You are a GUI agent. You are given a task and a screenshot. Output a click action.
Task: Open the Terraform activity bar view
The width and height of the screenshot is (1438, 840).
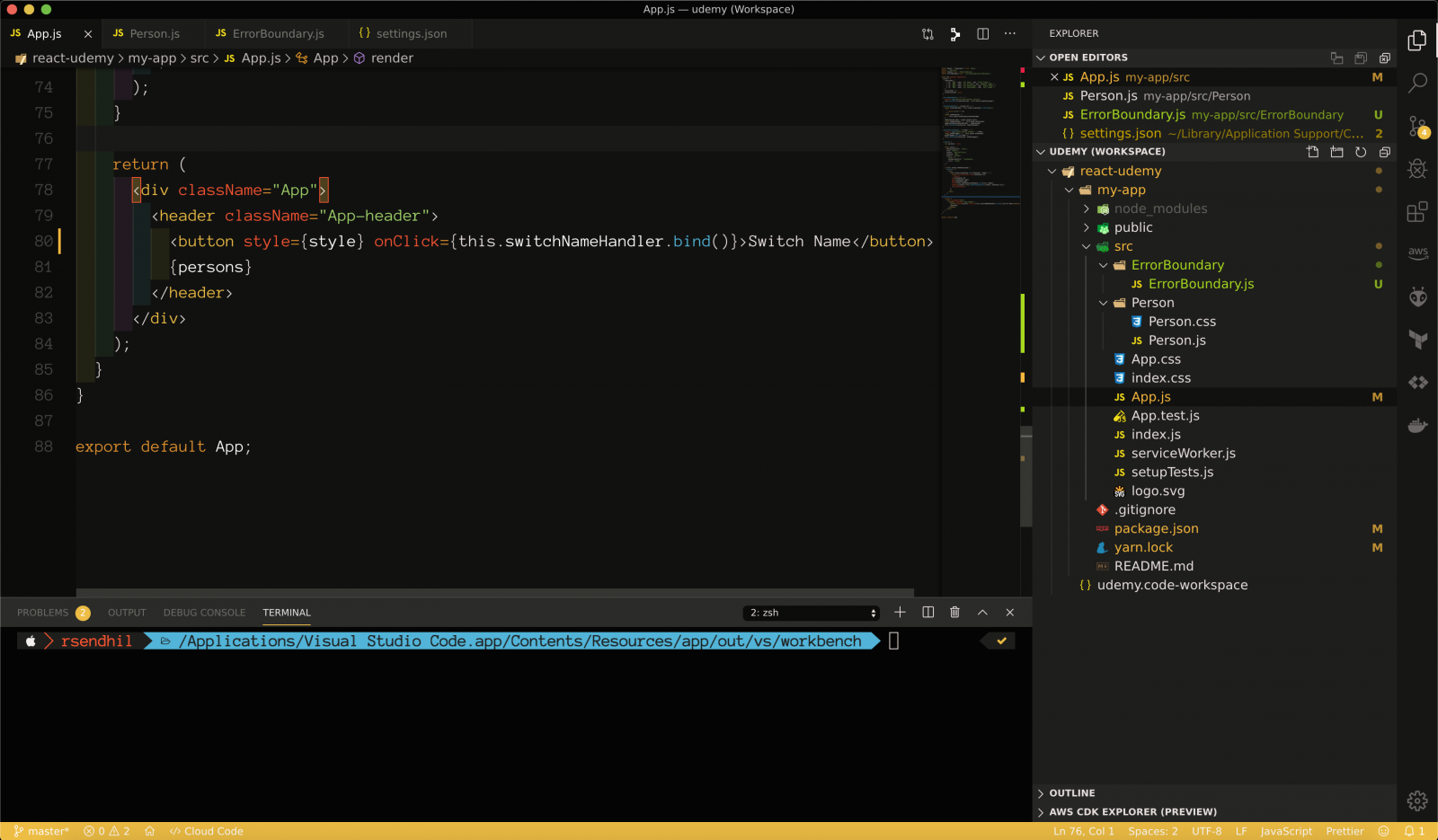(1417, 340)
